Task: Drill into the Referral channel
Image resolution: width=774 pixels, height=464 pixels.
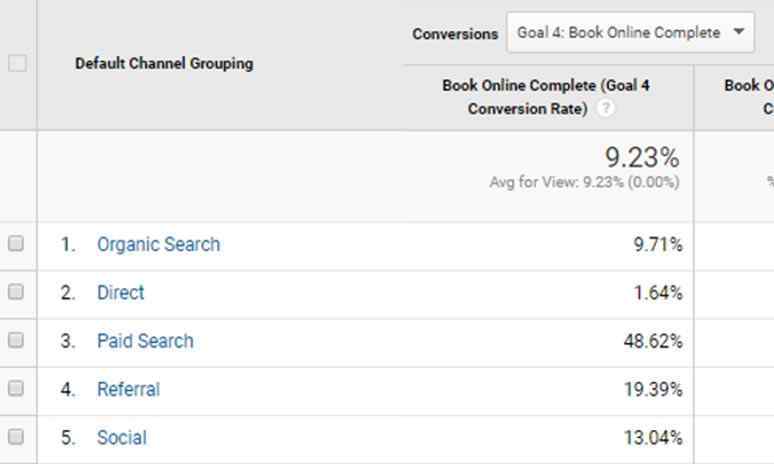Action: [128, 389]
